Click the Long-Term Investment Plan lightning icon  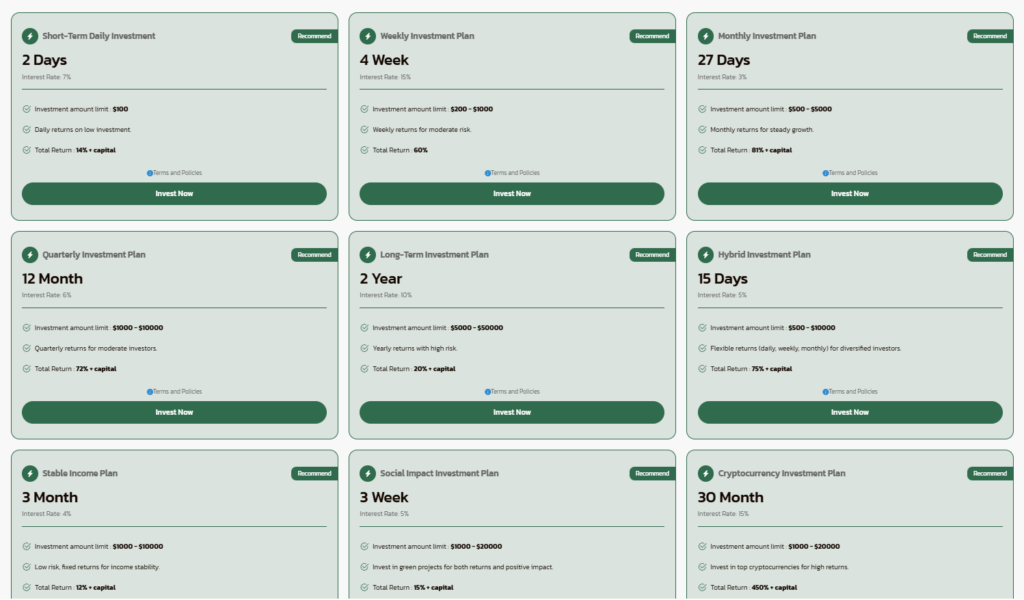coord(368,255)
